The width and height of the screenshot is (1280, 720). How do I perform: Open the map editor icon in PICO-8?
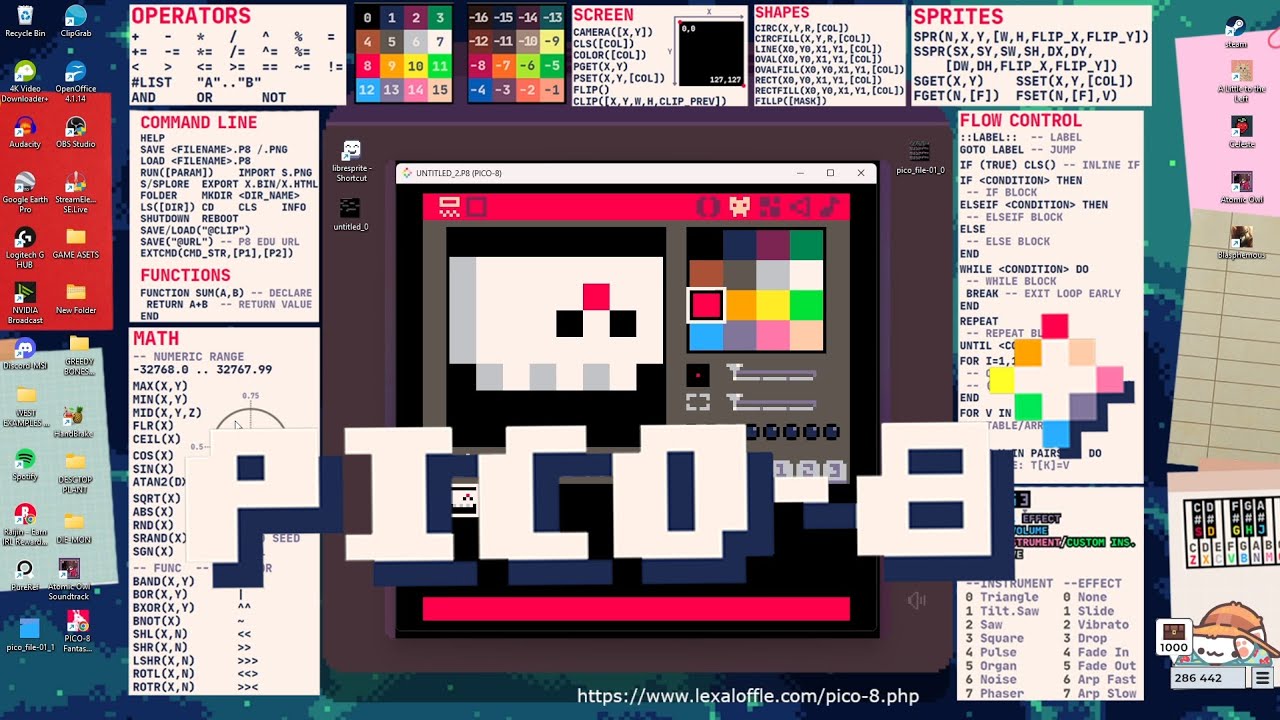click(x=769, y=207)
